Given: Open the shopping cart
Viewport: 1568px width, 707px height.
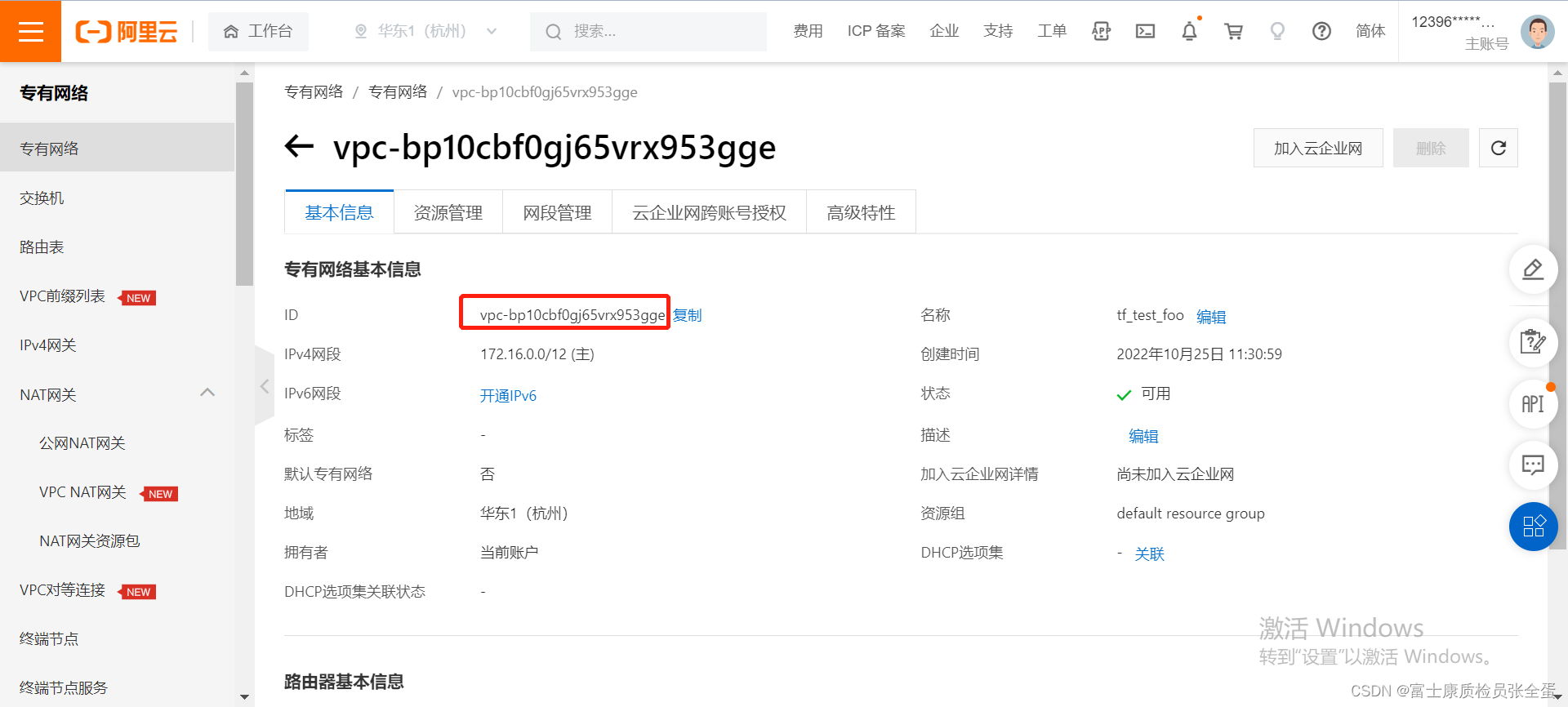Looking at the screenshot, I should coord(1233,31).
